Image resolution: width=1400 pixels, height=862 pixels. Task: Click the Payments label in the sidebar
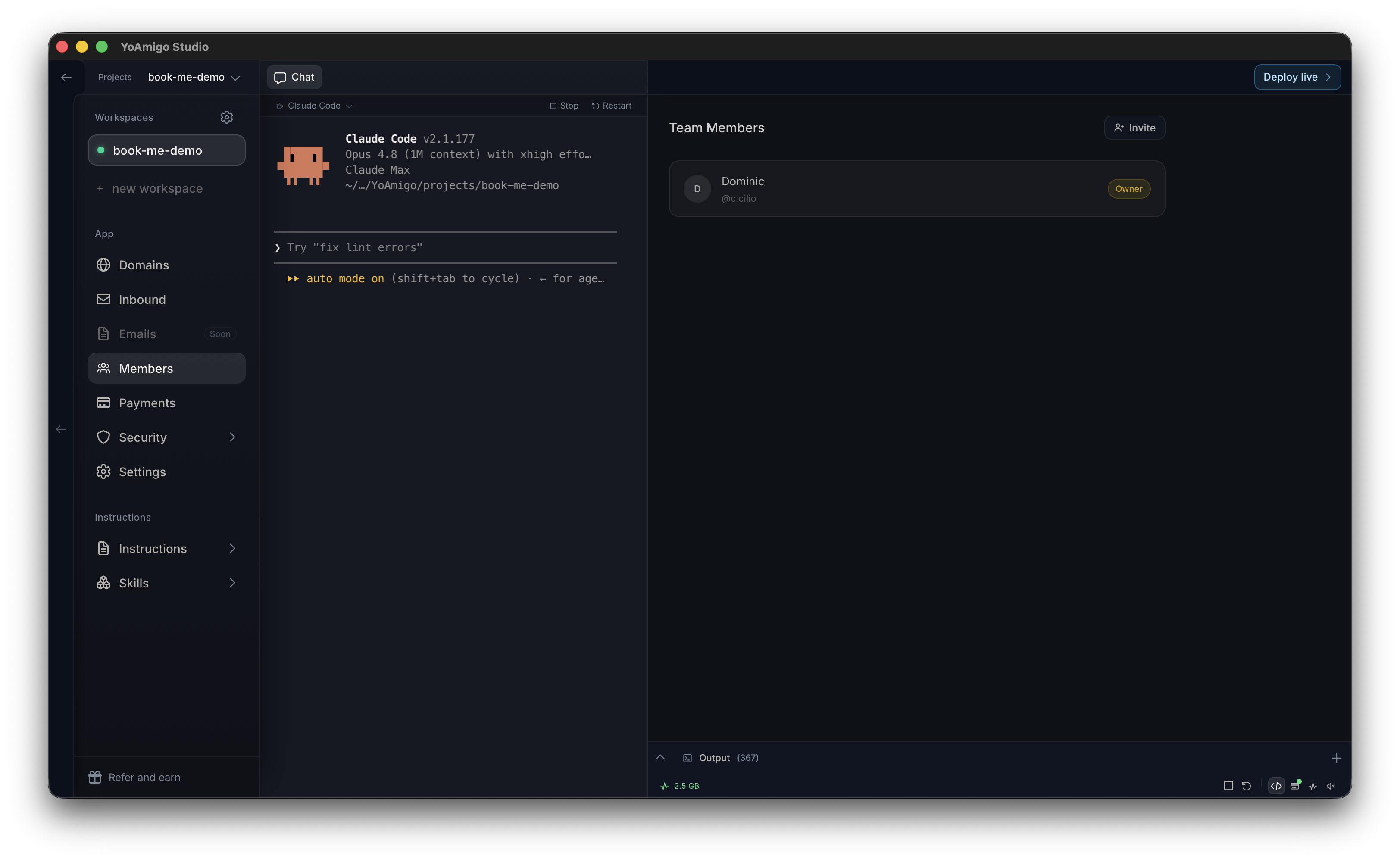[x=147, y=403]
